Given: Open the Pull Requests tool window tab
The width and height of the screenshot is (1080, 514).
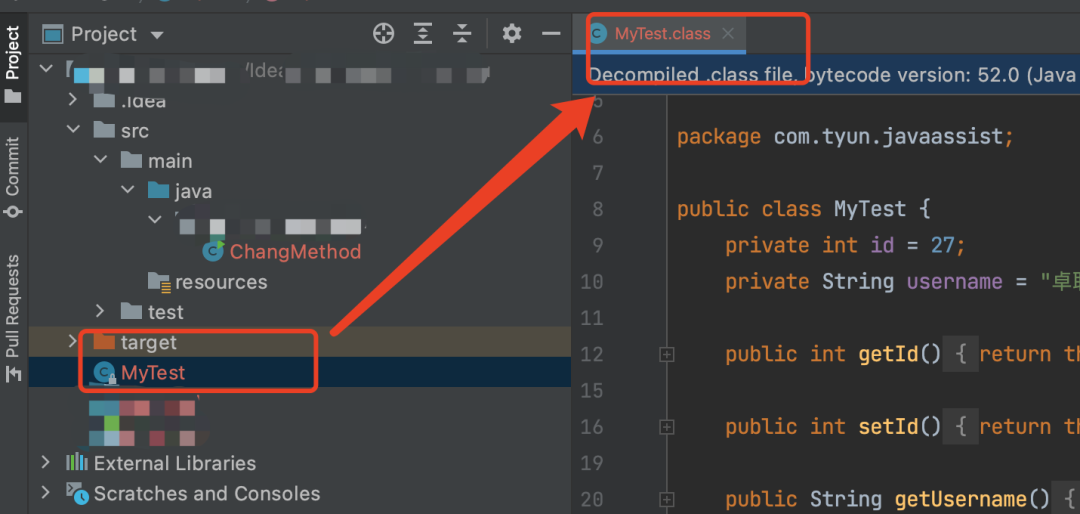Looking at the screenshot, I should 12,318.
